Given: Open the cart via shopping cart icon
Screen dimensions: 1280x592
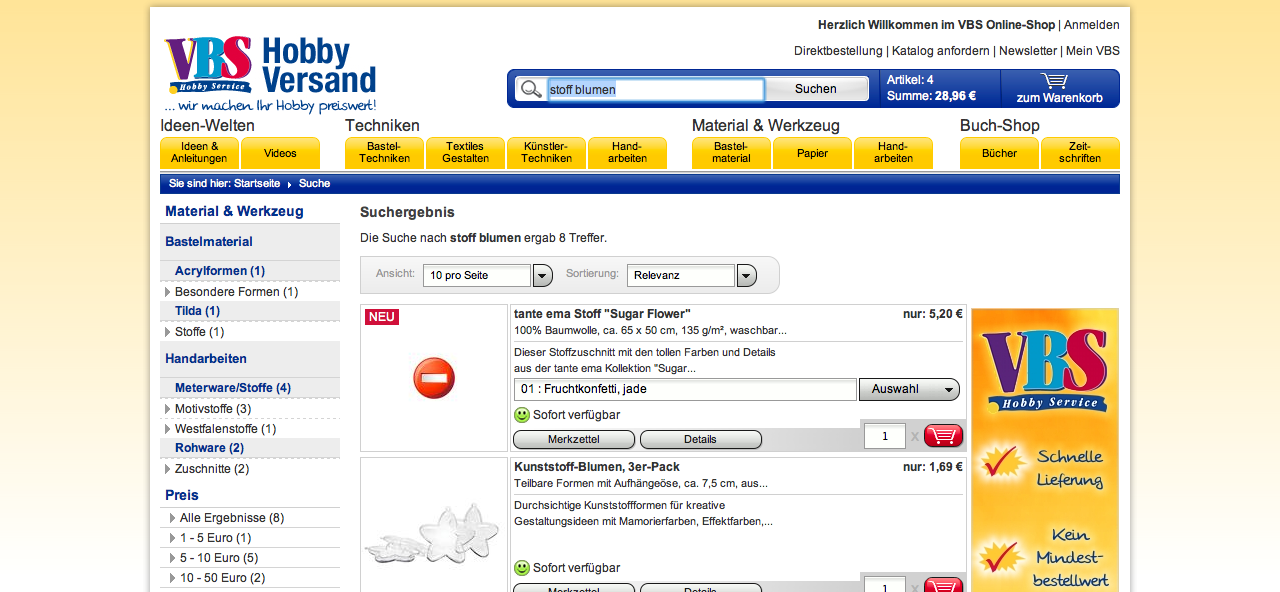Looking at the screenshot, I should point(1054,81).
